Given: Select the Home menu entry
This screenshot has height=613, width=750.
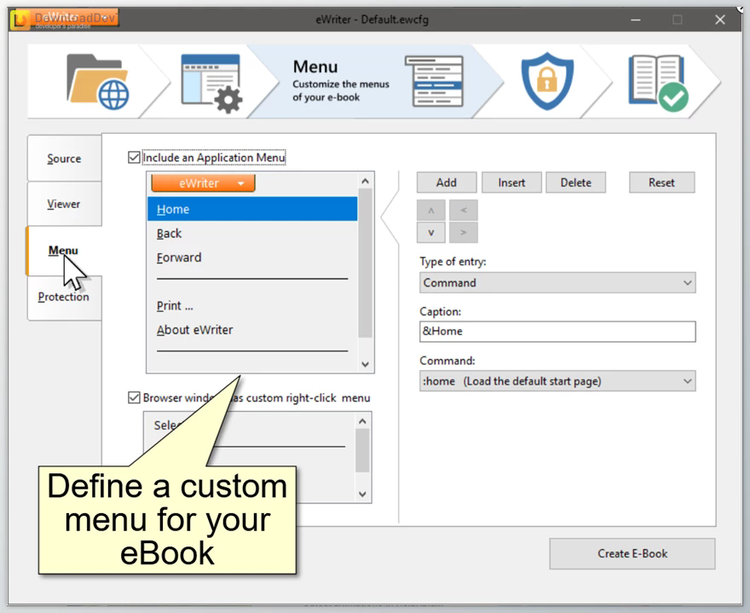Looking at the screenshot, I should [253, 209].
